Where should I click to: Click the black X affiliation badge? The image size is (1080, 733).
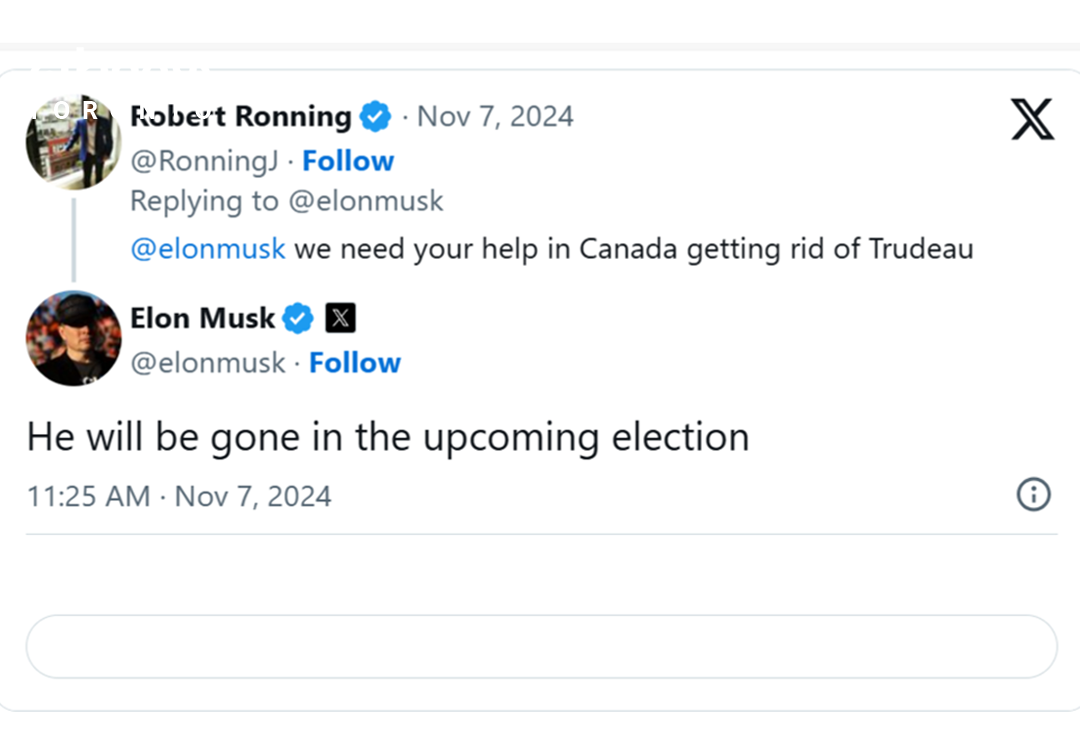pos(341,319)
